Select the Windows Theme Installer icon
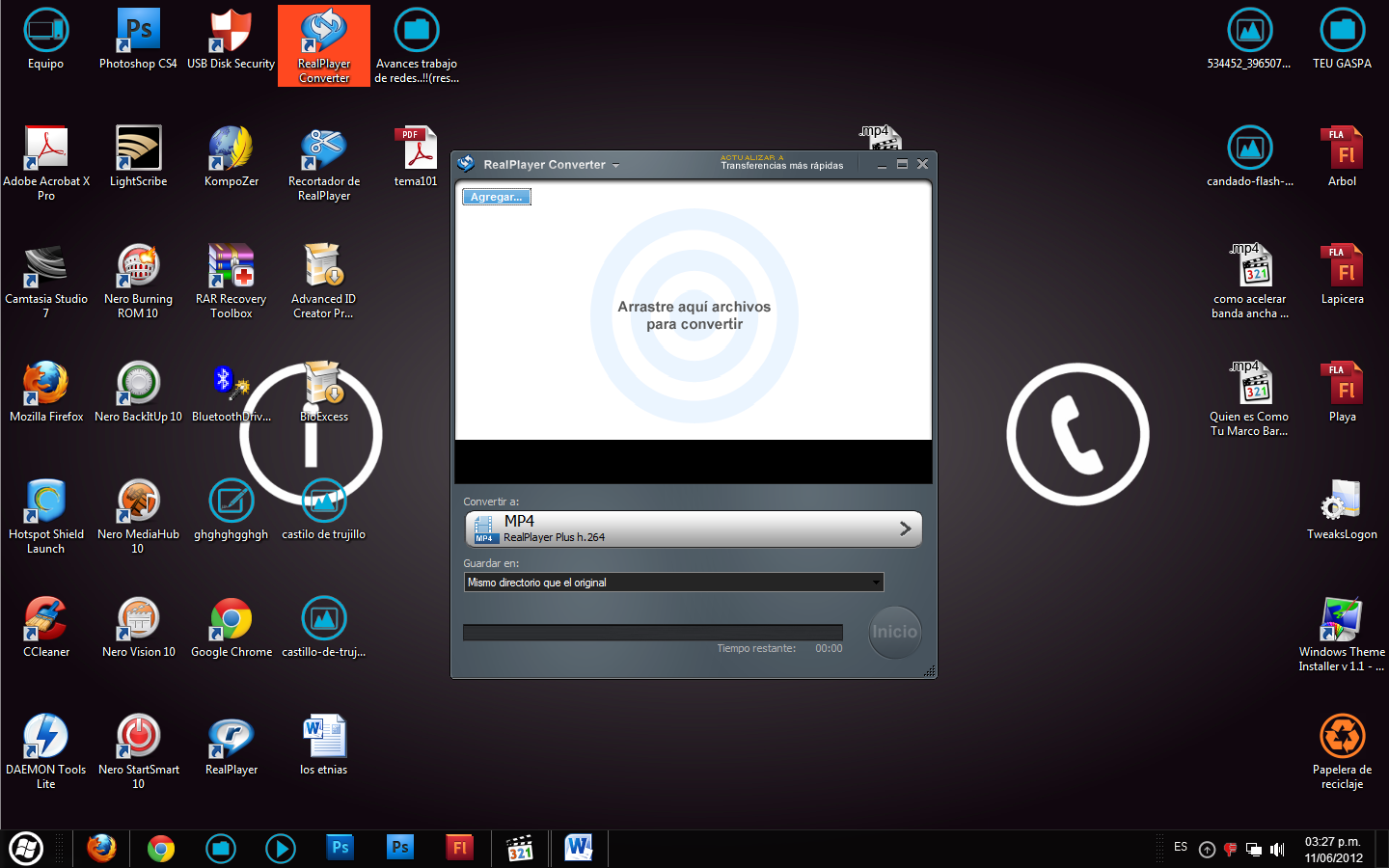The width and height of the screenshot is (1389, 868). coord(1342,635)
